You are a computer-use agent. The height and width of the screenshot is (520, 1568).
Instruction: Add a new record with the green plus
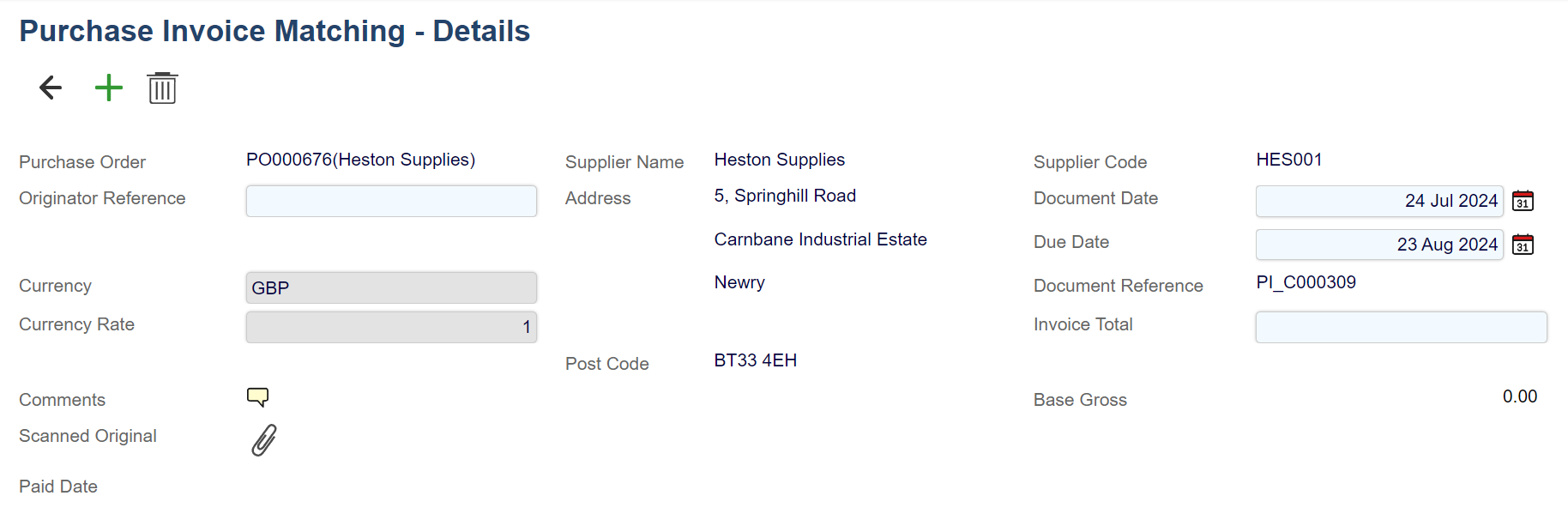109,88
